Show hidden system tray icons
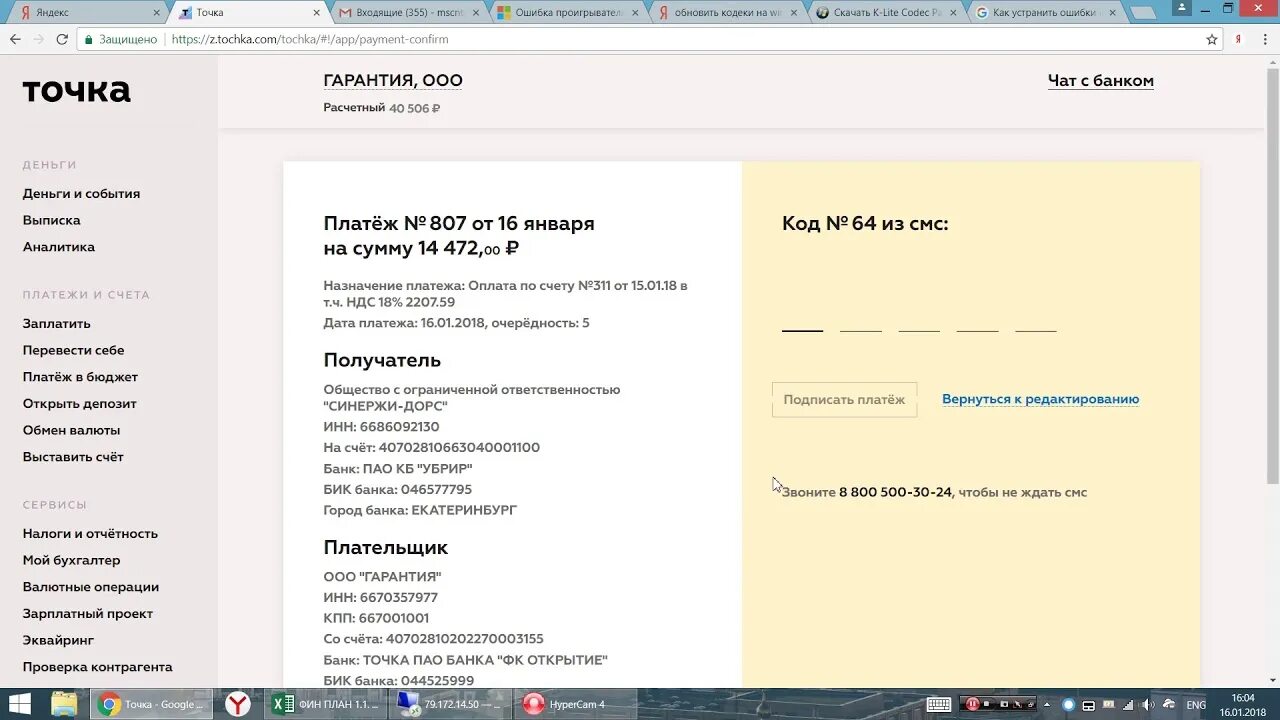This screenshot has height=720, width=1280. pyautogui.click(x=1048, y=704)
